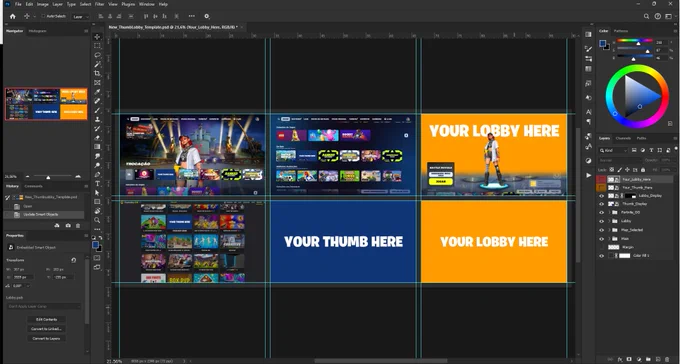Image resolution: width=680 pixels, height=364 pixels.
Task: Select the Eraser tool
Action: 97,138
